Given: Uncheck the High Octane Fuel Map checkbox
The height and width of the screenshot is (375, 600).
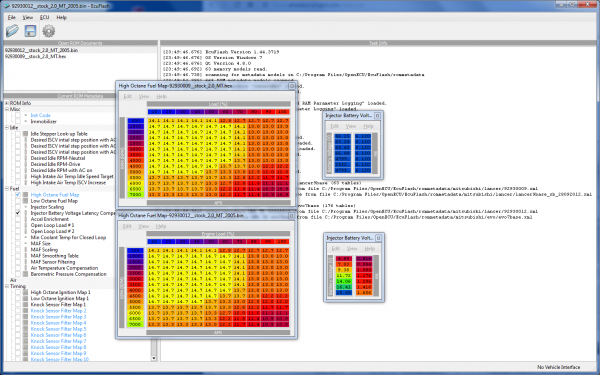Looking at the screenshot, I should tap(18, 195).
